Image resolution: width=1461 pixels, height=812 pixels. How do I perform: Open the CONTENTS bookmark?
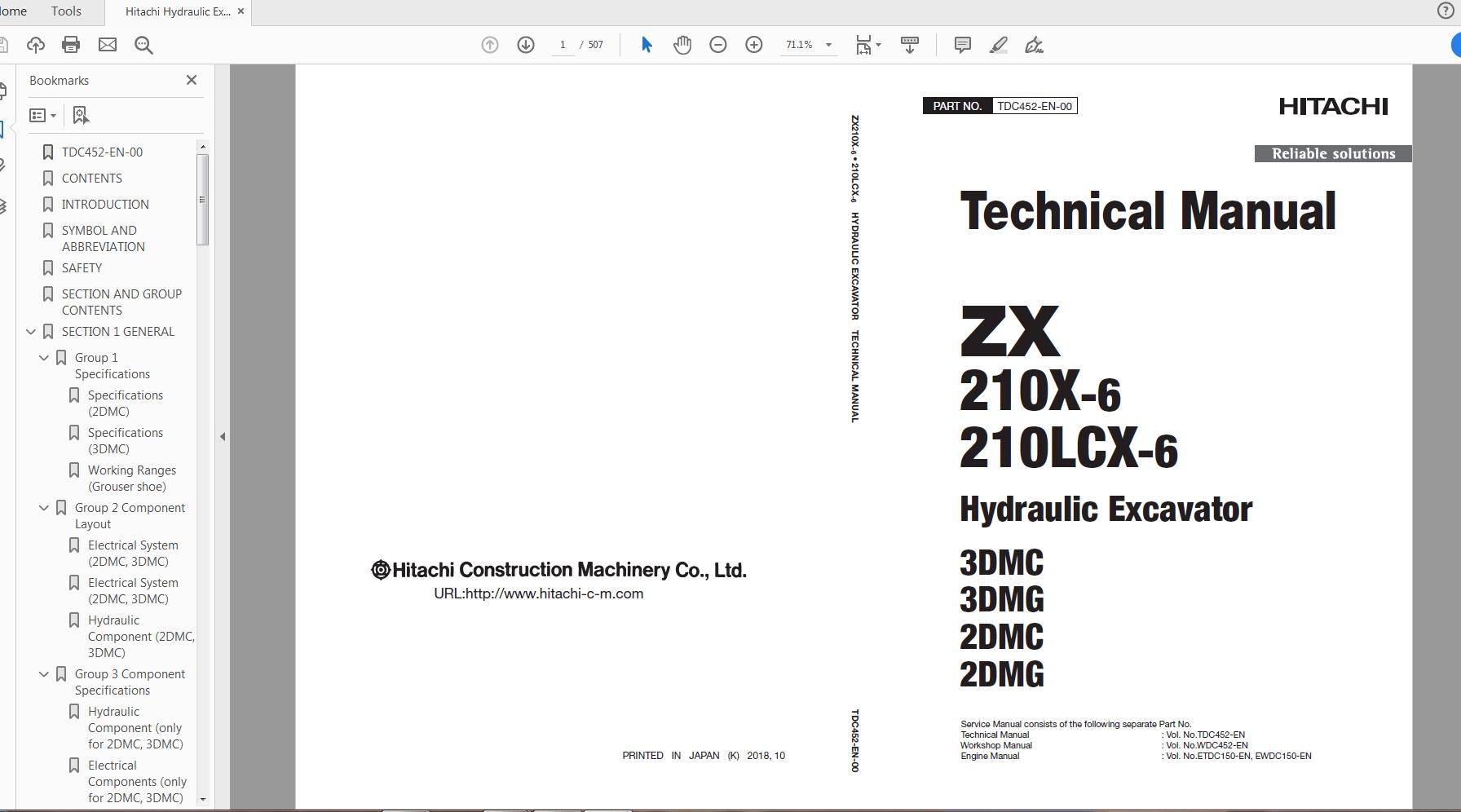point(92,179)
